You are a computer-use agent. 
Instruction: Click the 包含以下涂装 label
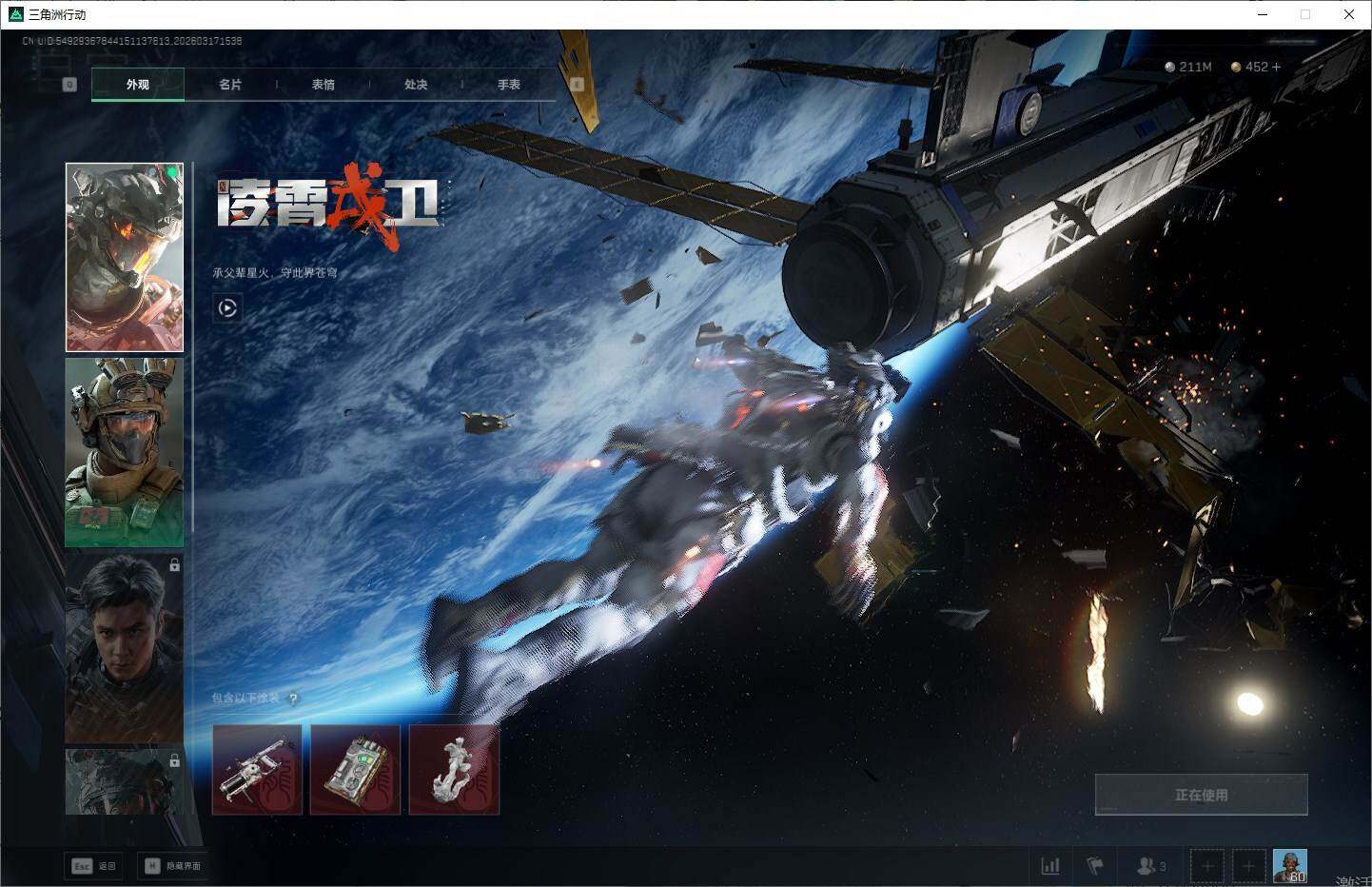pos(245,699)
